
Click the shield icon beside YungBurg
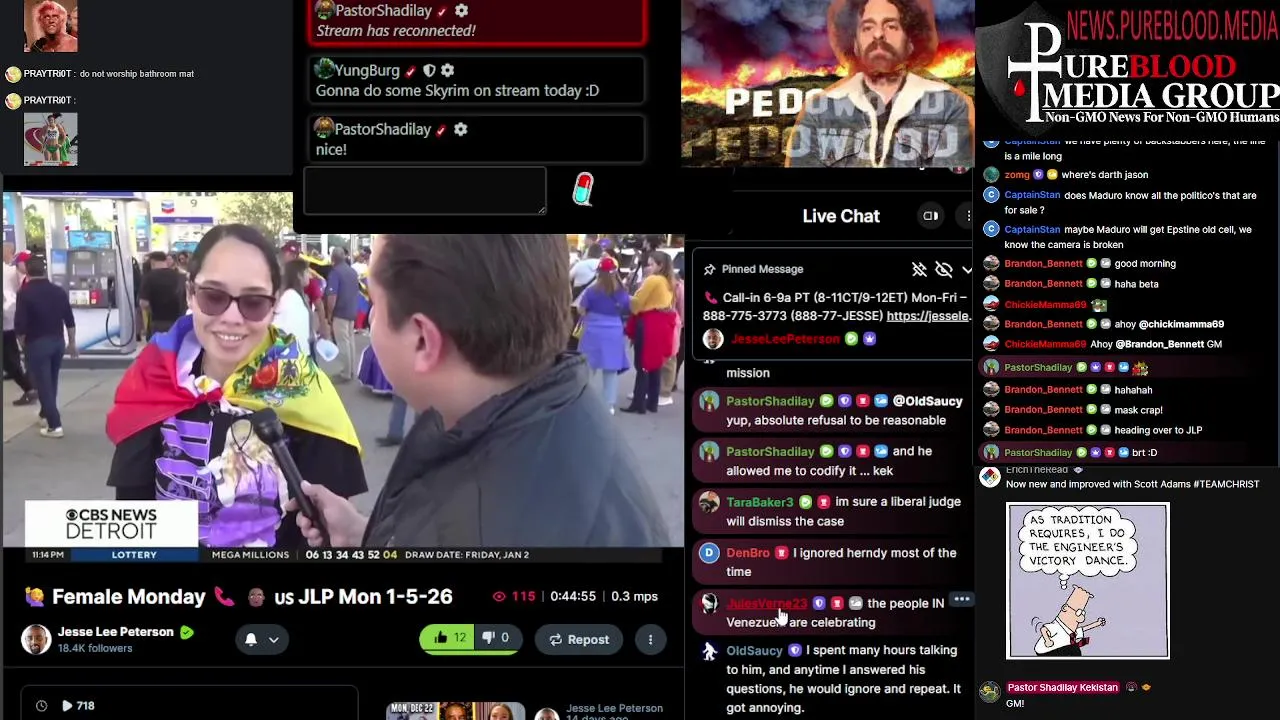coord(429,71)
